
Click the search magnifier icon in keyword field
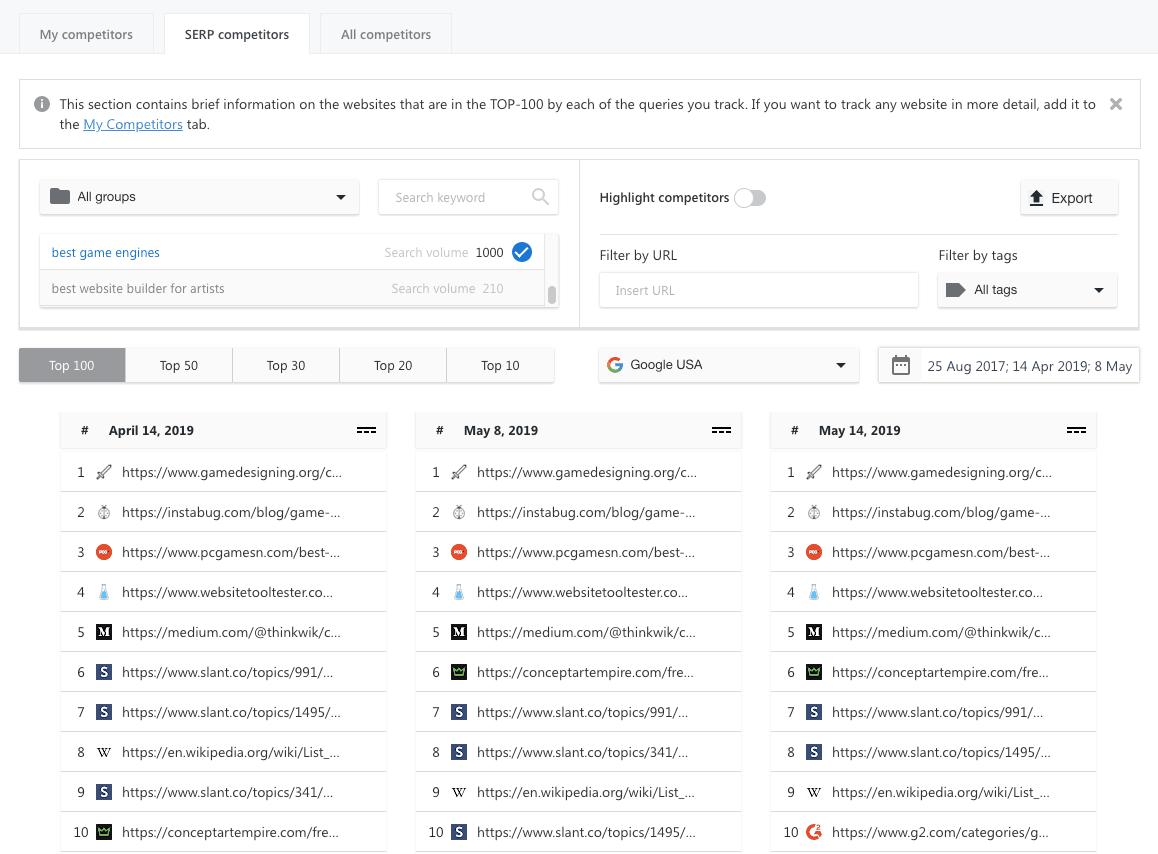pyautogui.click(x=540, y=197)
